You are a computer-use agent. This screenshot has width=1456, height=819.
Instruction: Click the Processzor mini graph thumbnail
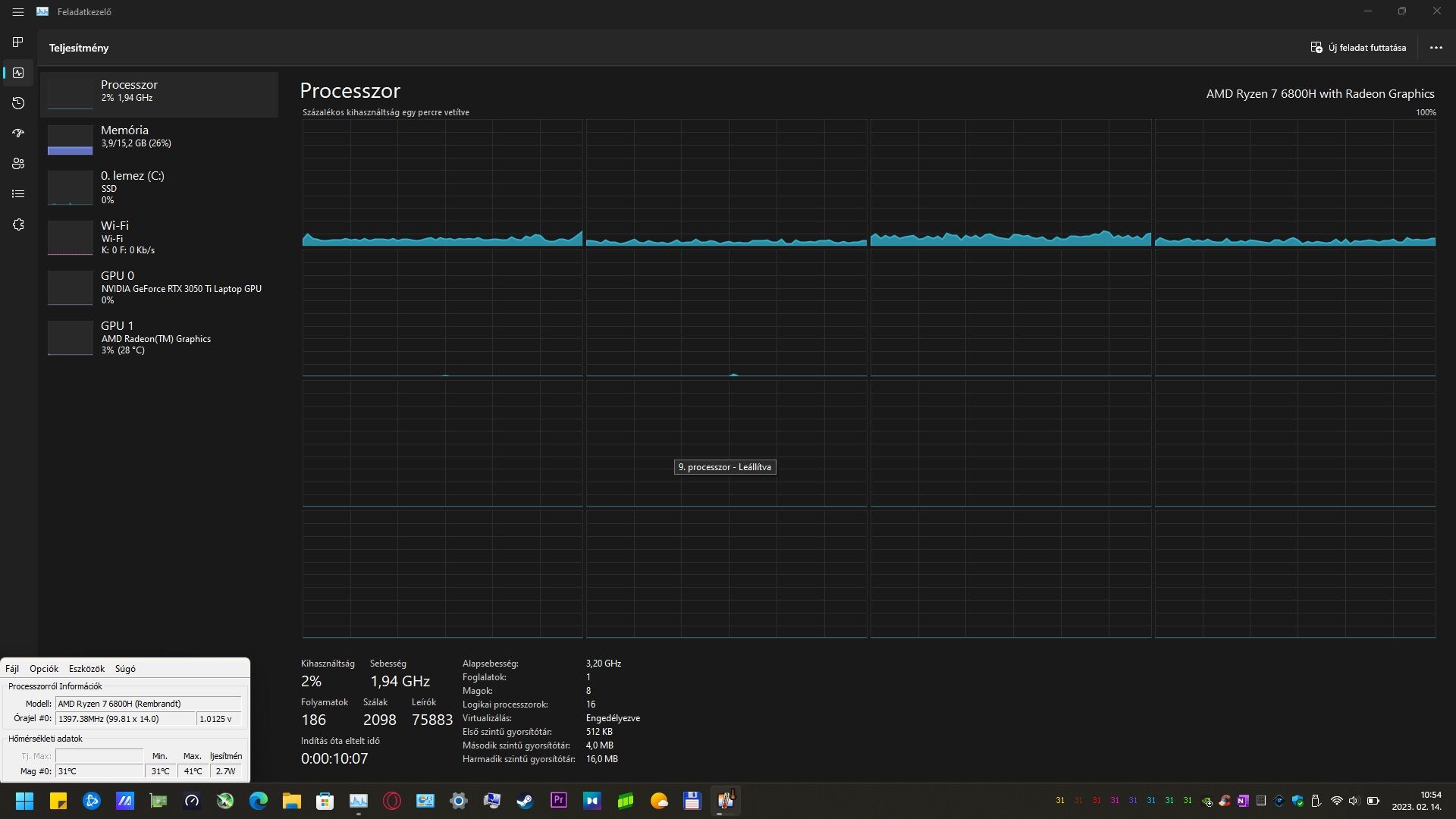[70, 95]
